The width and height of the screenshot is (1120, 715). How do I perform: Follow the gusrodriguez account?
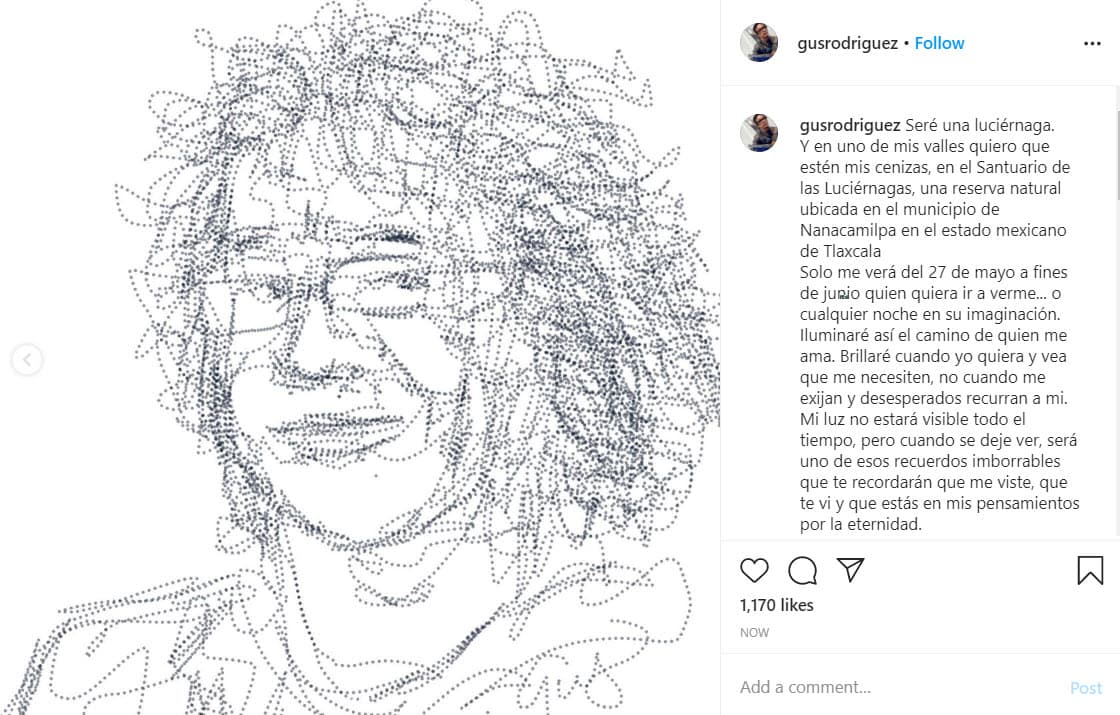[939, 43]
